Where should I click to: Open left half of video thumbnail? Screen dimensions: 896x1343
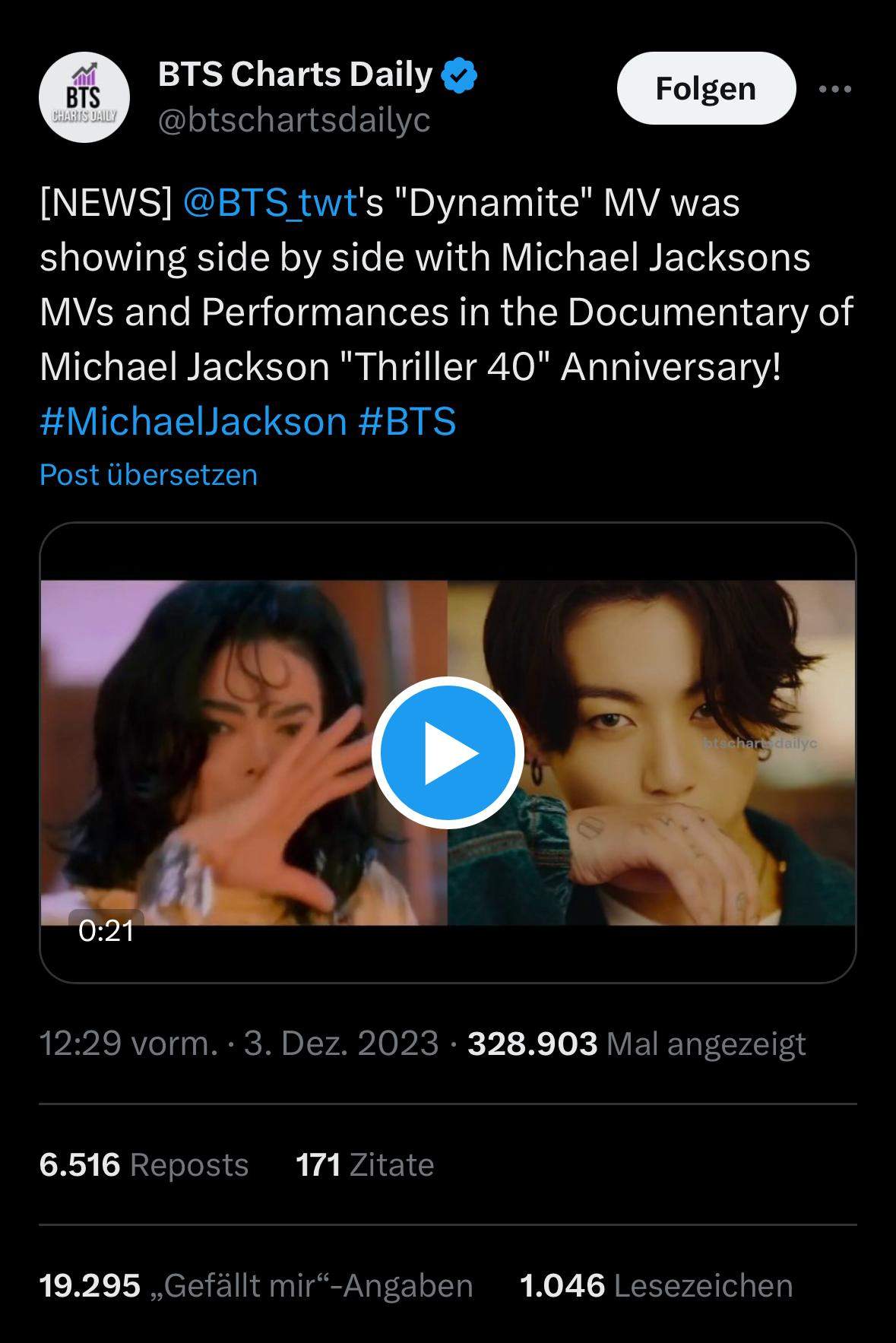(243, 752)
